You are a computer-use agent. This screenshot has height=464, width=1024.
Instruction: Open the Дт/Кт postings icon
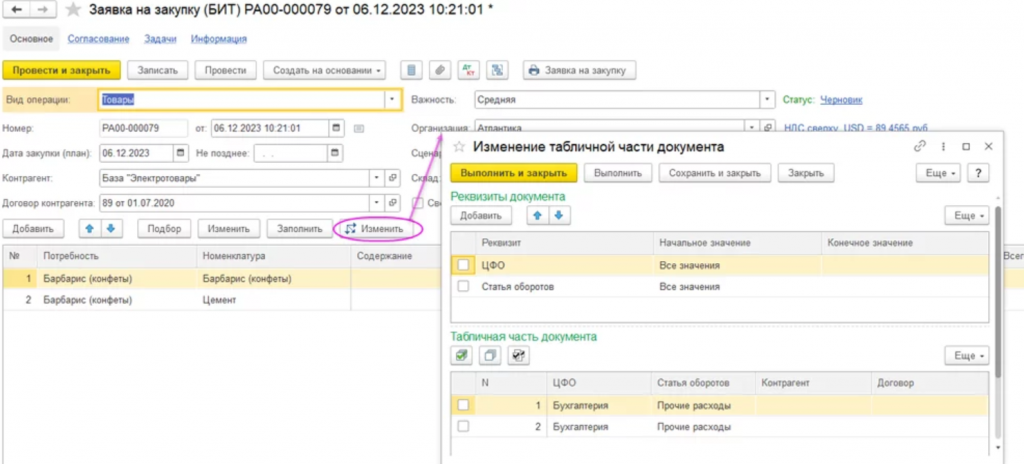468,70
